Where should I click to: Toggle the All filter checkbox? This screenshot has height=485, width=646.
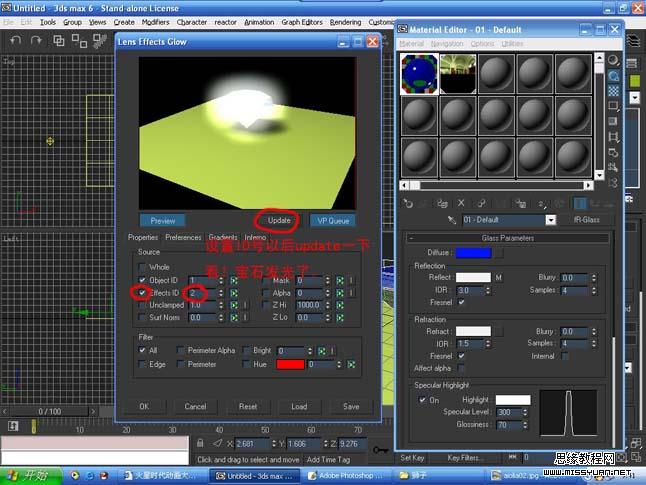pos(142,350)
